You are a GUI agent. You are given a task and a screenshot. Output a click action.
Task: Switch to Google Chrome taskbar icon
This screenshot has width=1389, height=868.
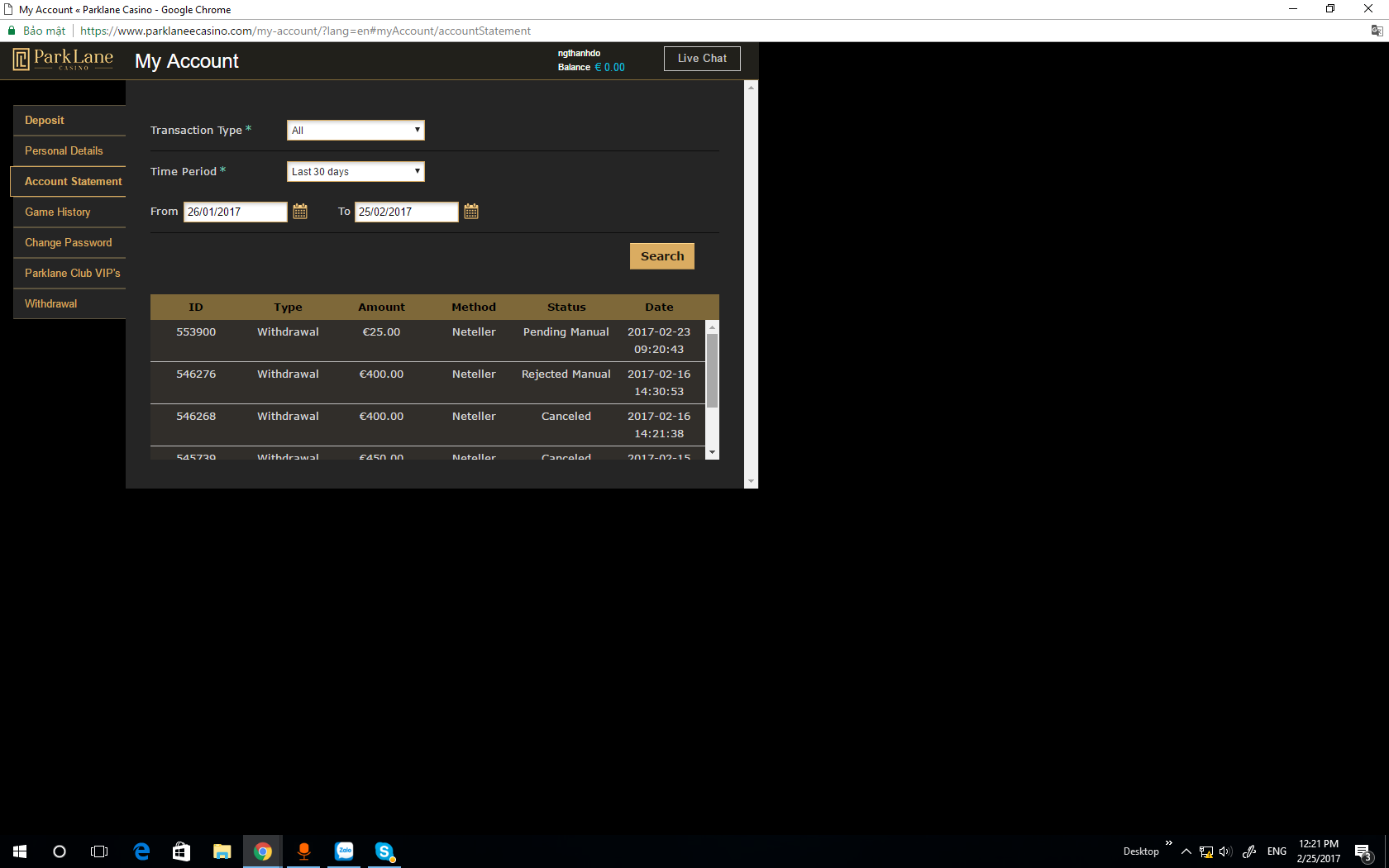coord(263,851)
